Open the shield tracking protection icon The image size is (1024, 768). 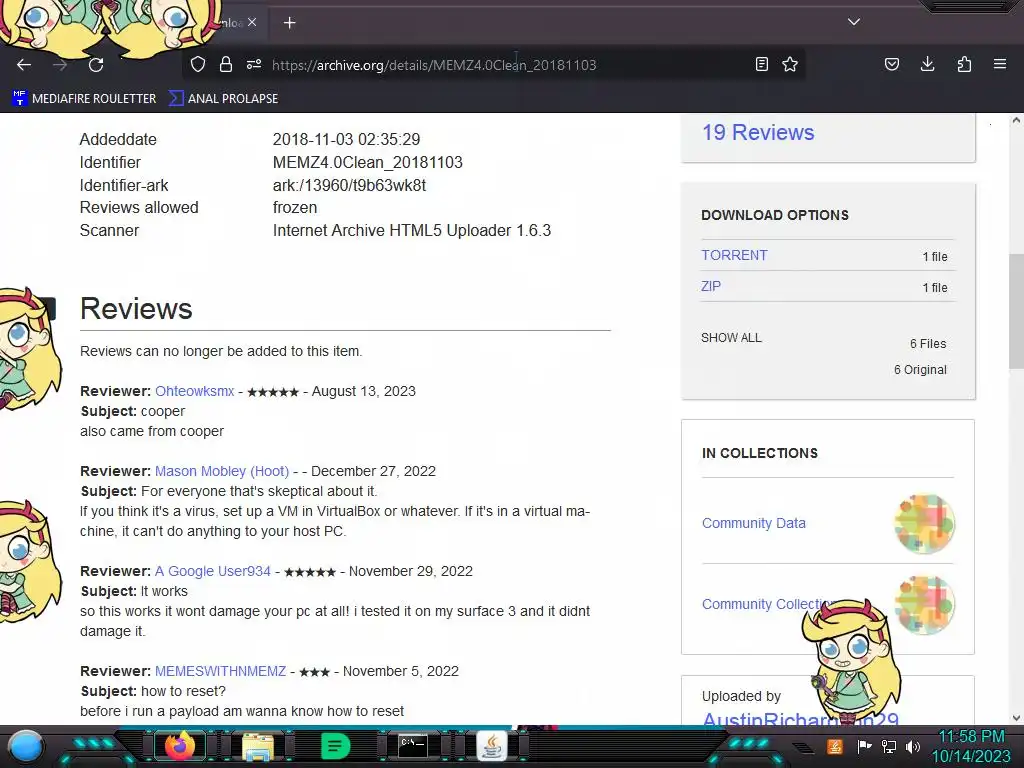click(198, 64)
